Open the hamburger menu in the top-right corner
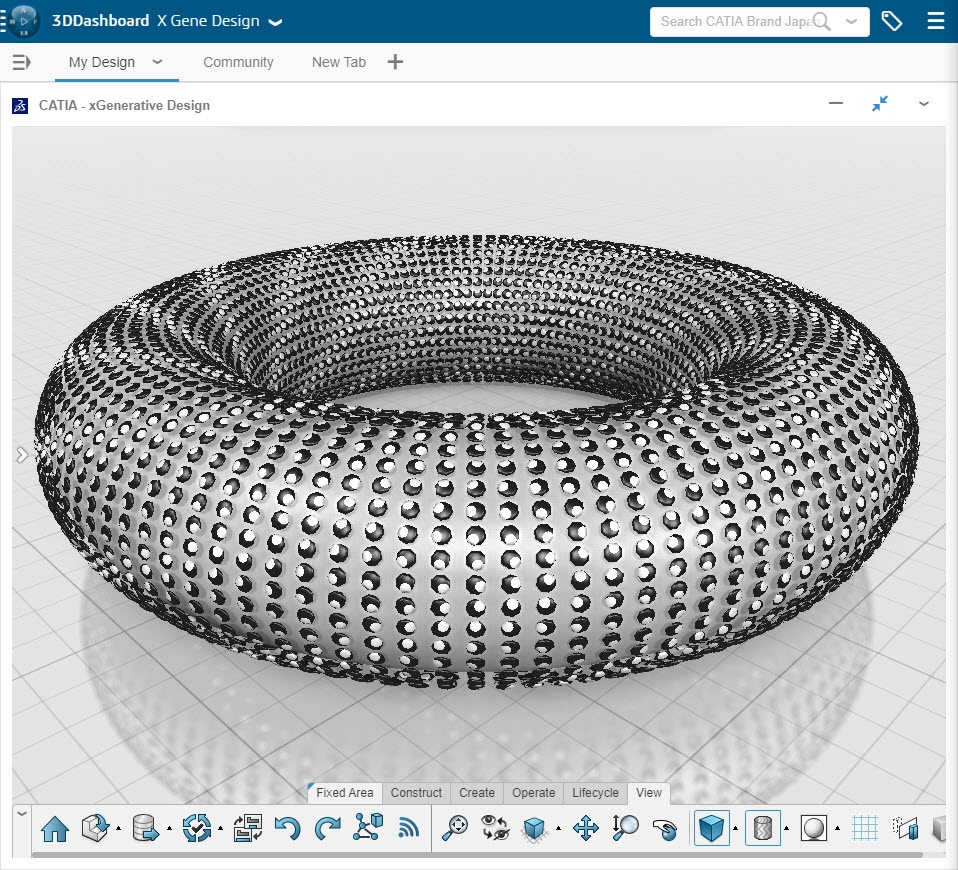 pyautogui.click(x=935, y=21)
